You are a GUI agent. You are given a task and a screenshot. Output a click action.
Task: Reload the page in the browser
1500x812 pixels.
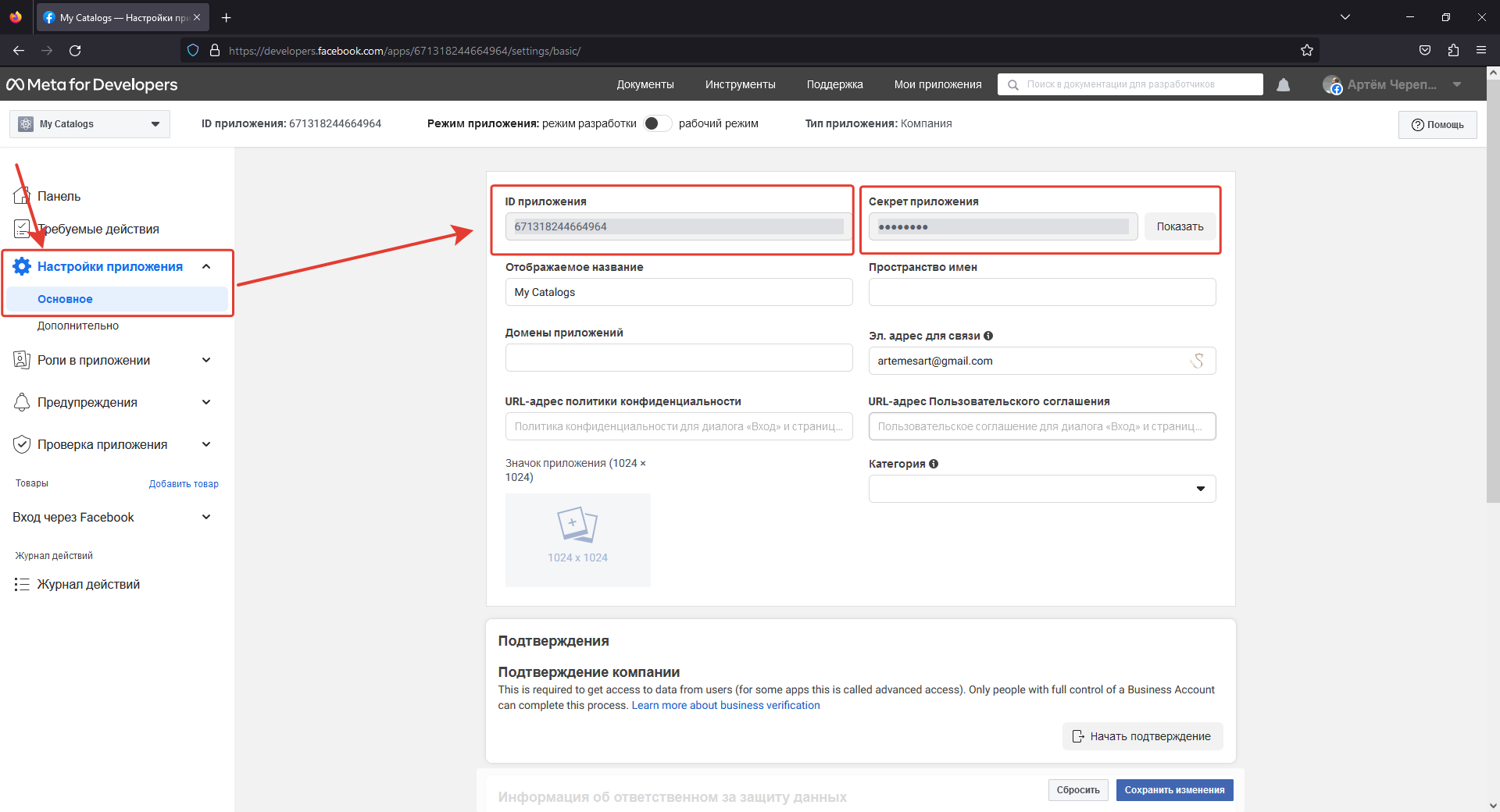tap(75, 50)
